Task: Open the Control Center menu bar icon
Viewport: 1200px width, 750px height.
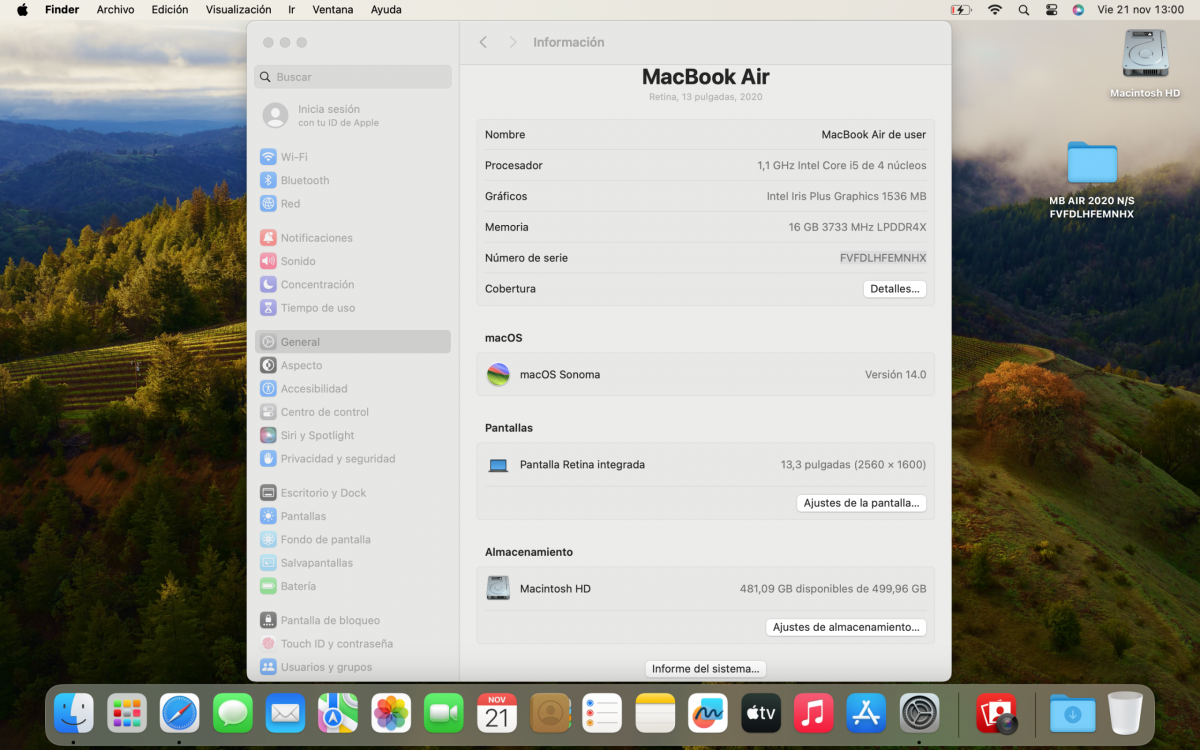Action: pos(1051,10)
